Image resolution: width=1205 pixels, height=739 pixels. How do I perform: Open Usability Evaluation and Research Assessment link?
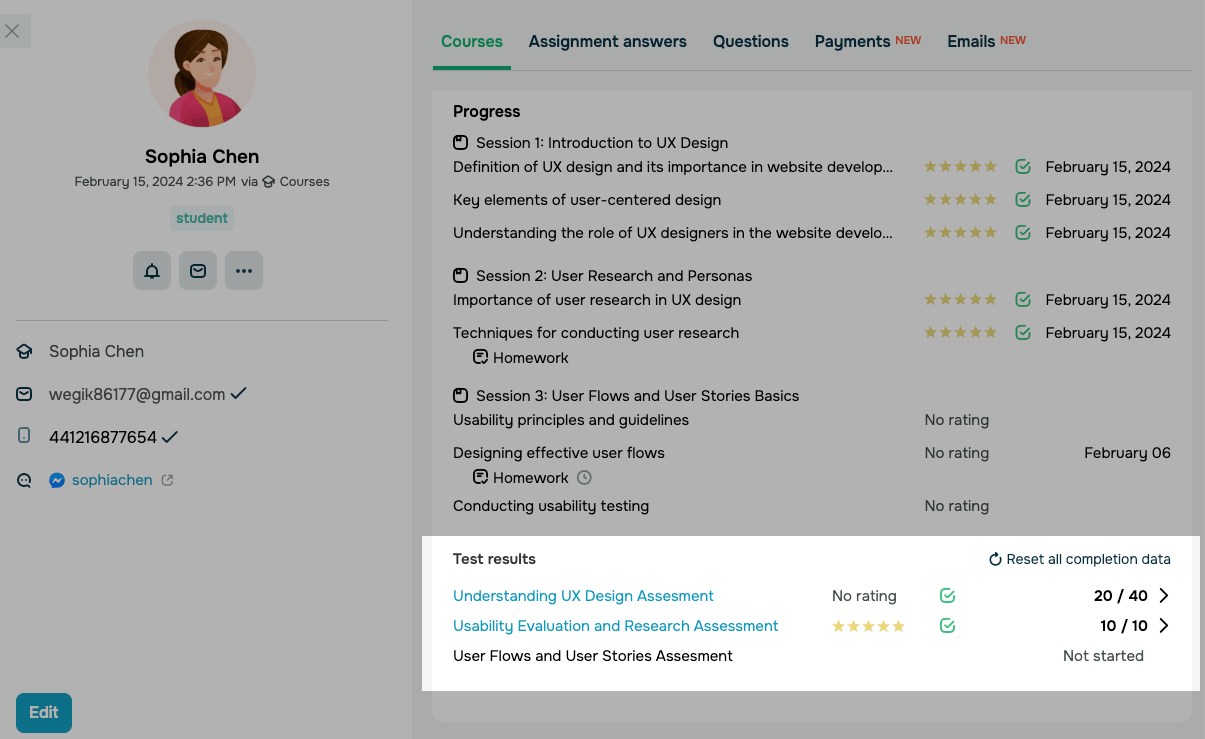[x=615, y=626]
